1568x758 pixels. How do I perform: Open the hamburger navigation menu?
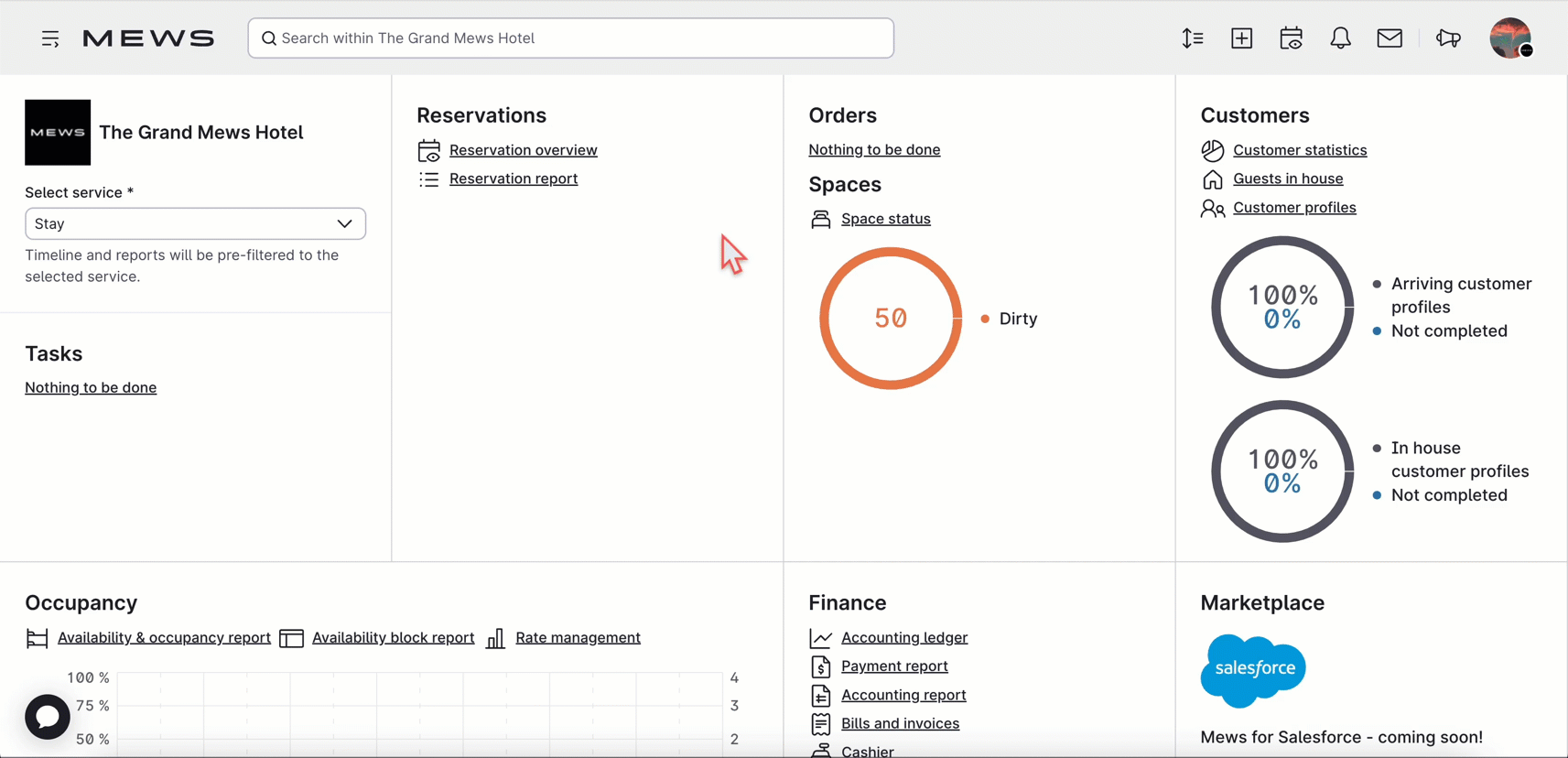tap(50, 38)
